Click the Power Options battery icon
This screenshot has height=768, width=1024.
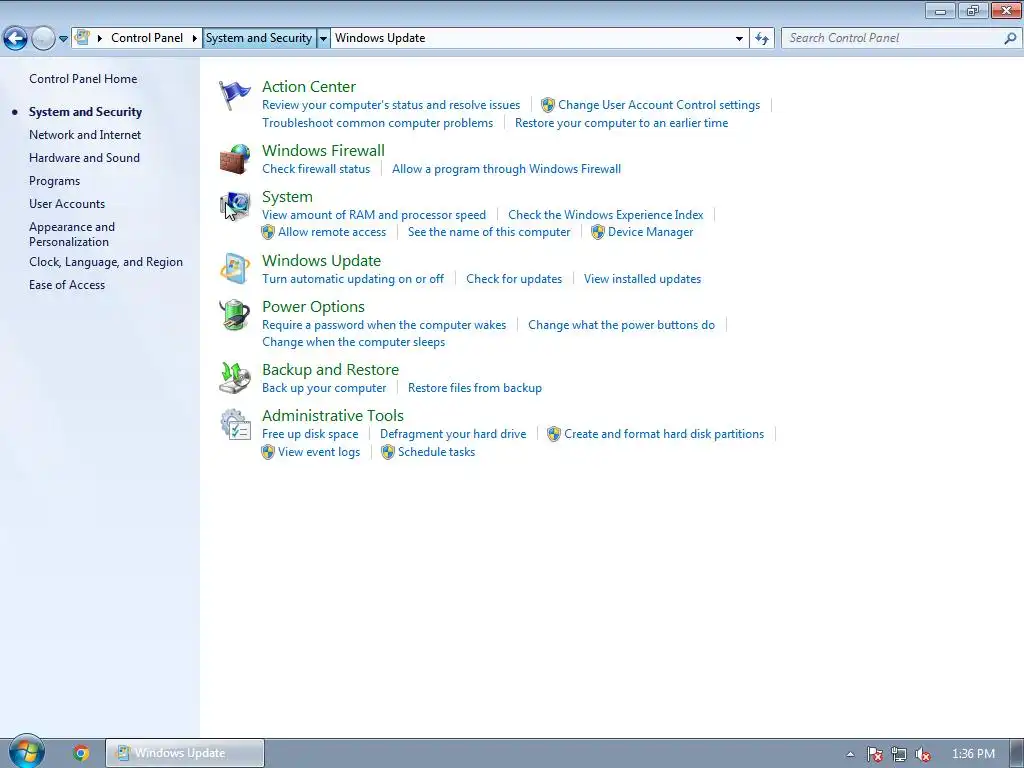point(234,315)
